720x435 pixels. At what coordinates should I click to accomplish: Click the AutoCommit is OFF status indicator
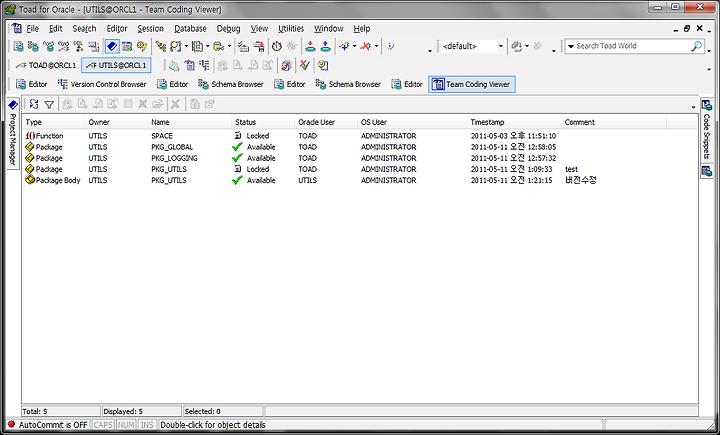[x=48, y=425]
